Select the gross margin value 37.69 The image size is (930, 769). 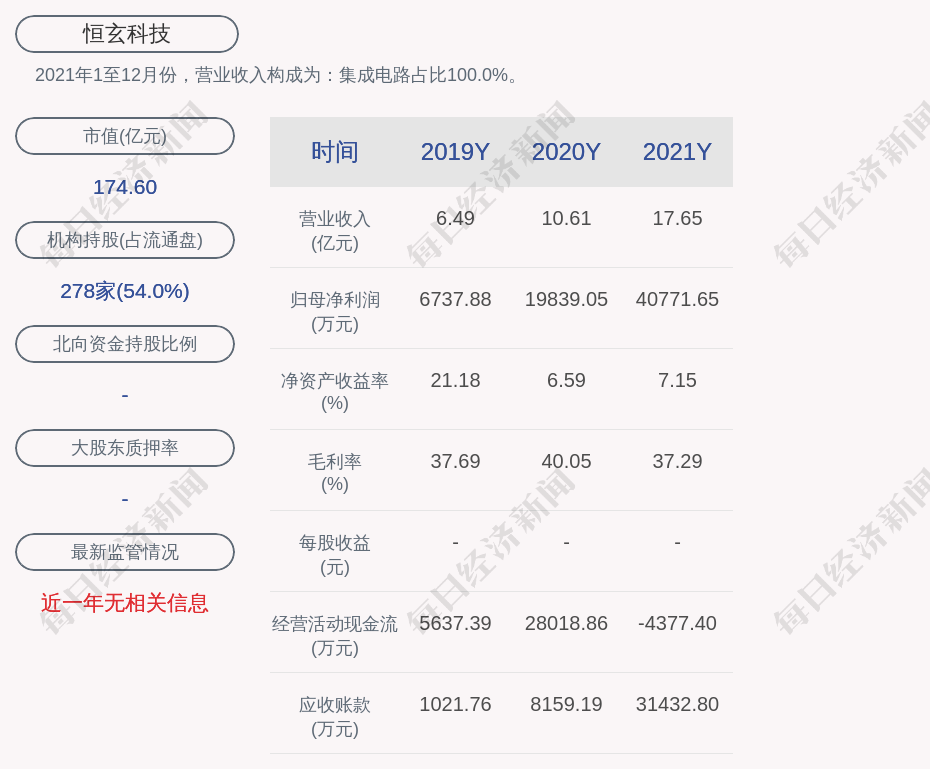[455, 461]
